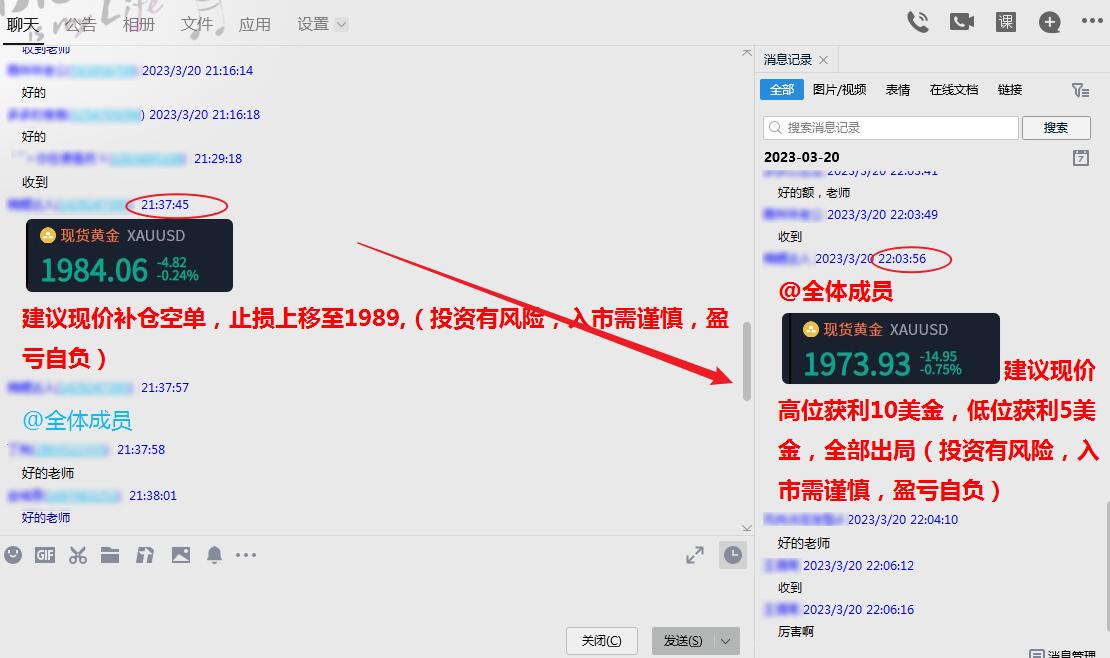This screenshot has height=658, width=1110.
Task: Open the 1984.06 现货黄金 quote image
Action: point(130,256)
